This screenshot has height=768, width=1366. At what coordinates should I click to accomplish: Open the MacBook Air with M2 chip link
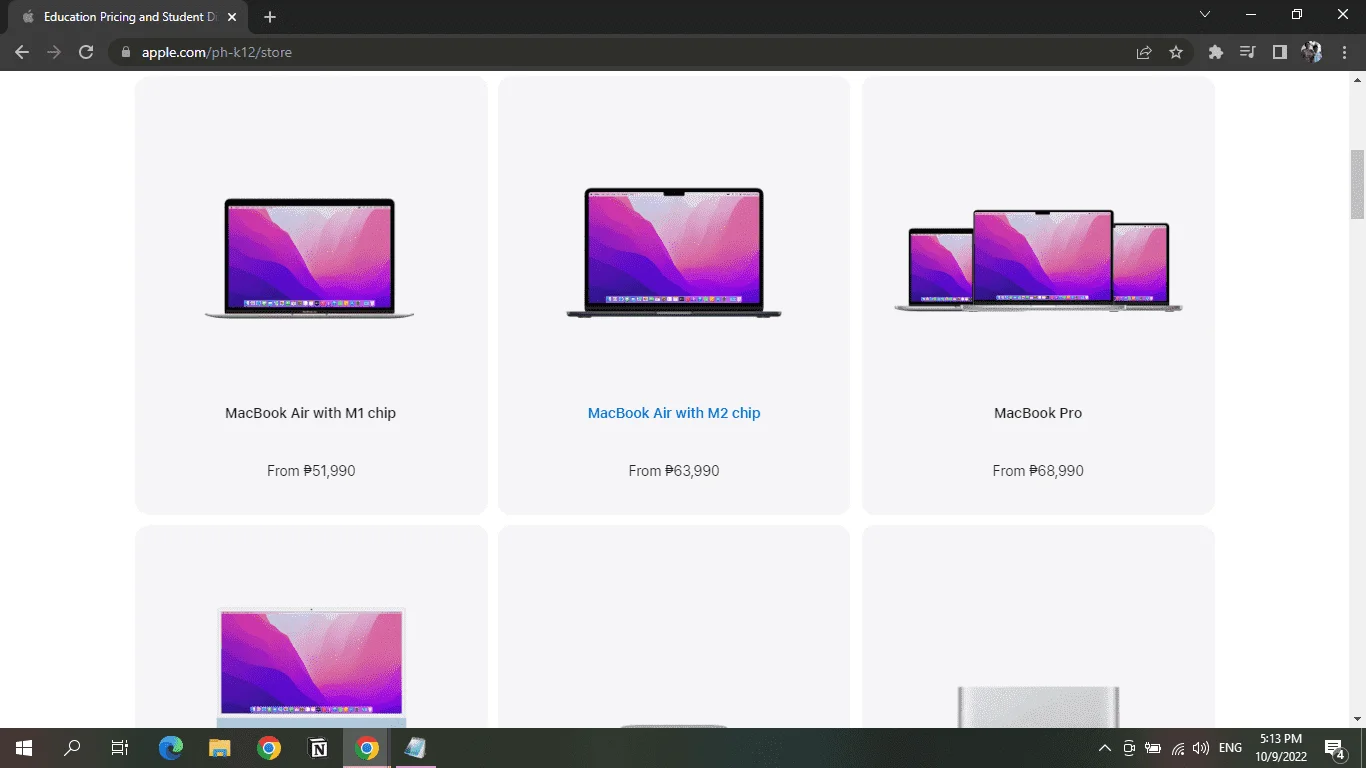tap(674, 413)
